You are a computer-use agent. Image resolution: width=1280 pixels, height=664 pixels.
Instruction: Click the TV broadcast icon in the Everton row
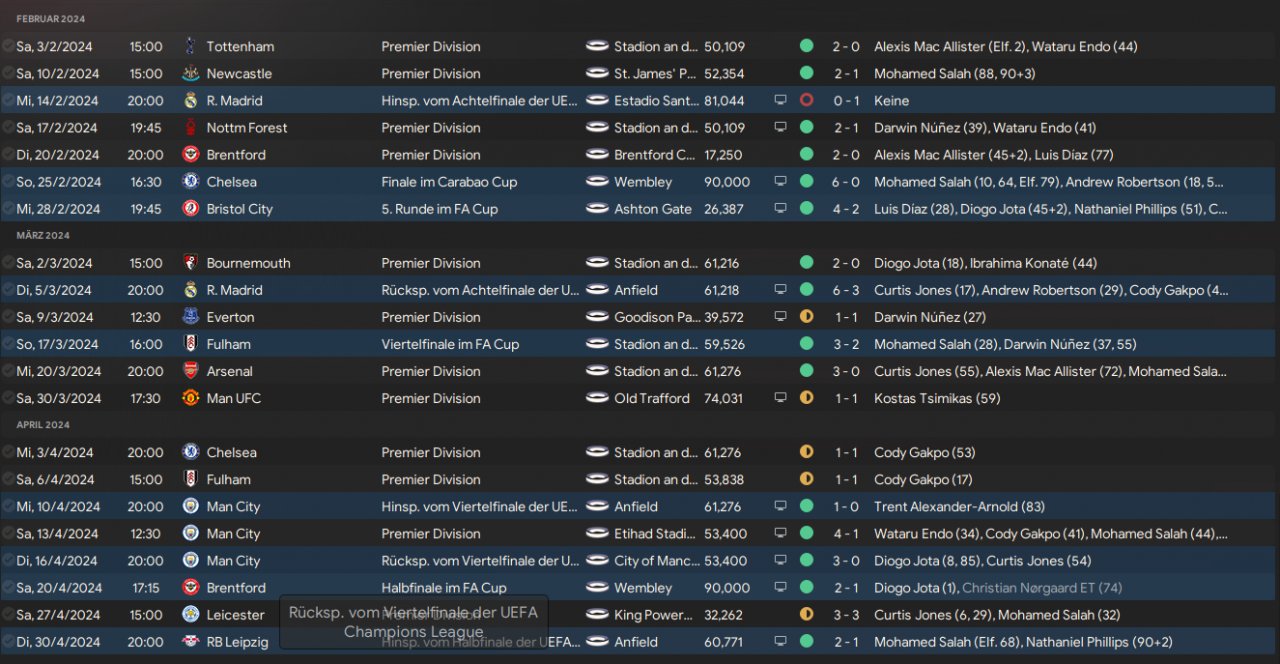(780, 317)
